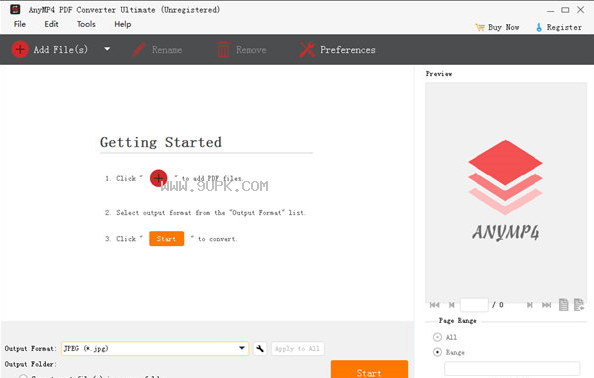Expand the Output Format JPEG combo box
Viewport: 594px width, 378px height.
[155, 348]
